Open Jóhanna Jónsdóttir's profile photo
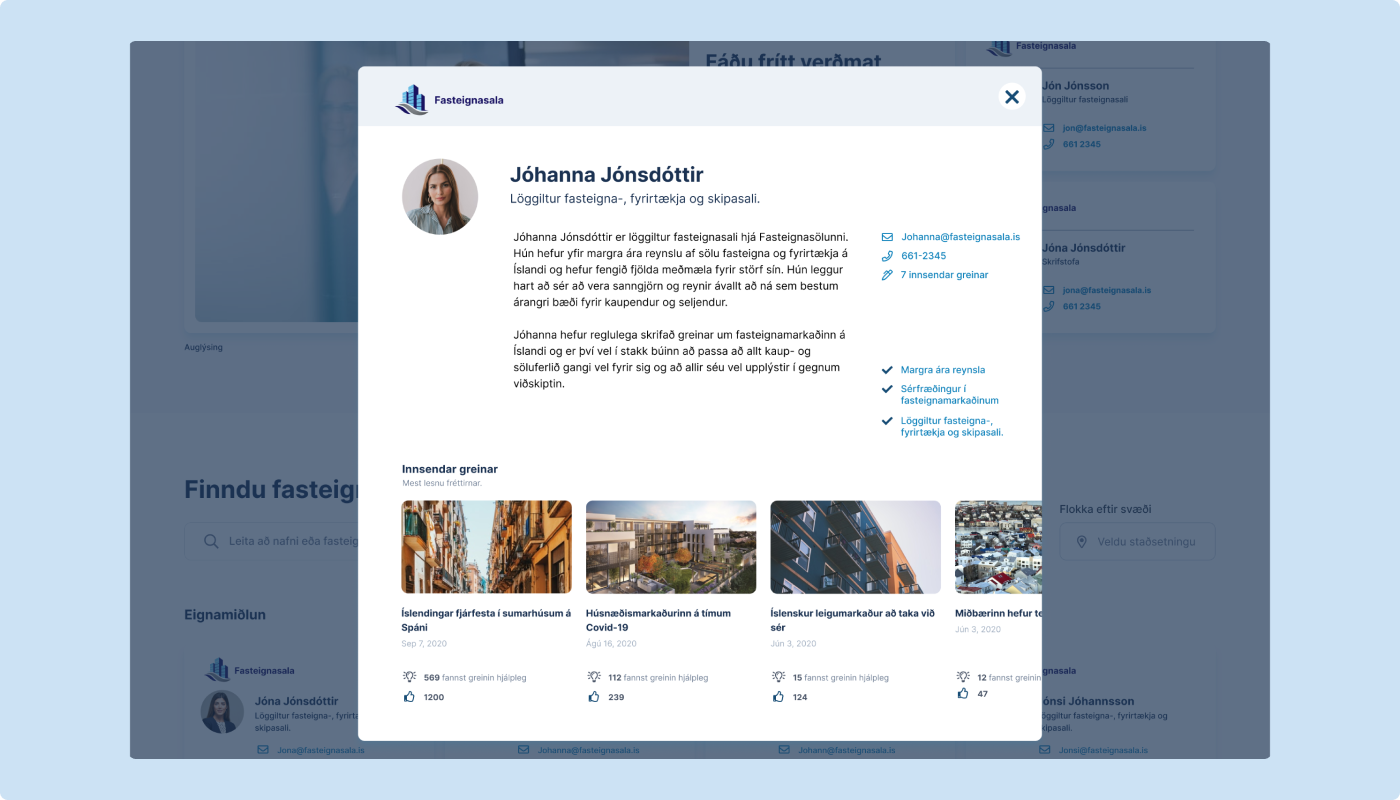This screenshot has width=1400, height=800. [x=440, y=197]
